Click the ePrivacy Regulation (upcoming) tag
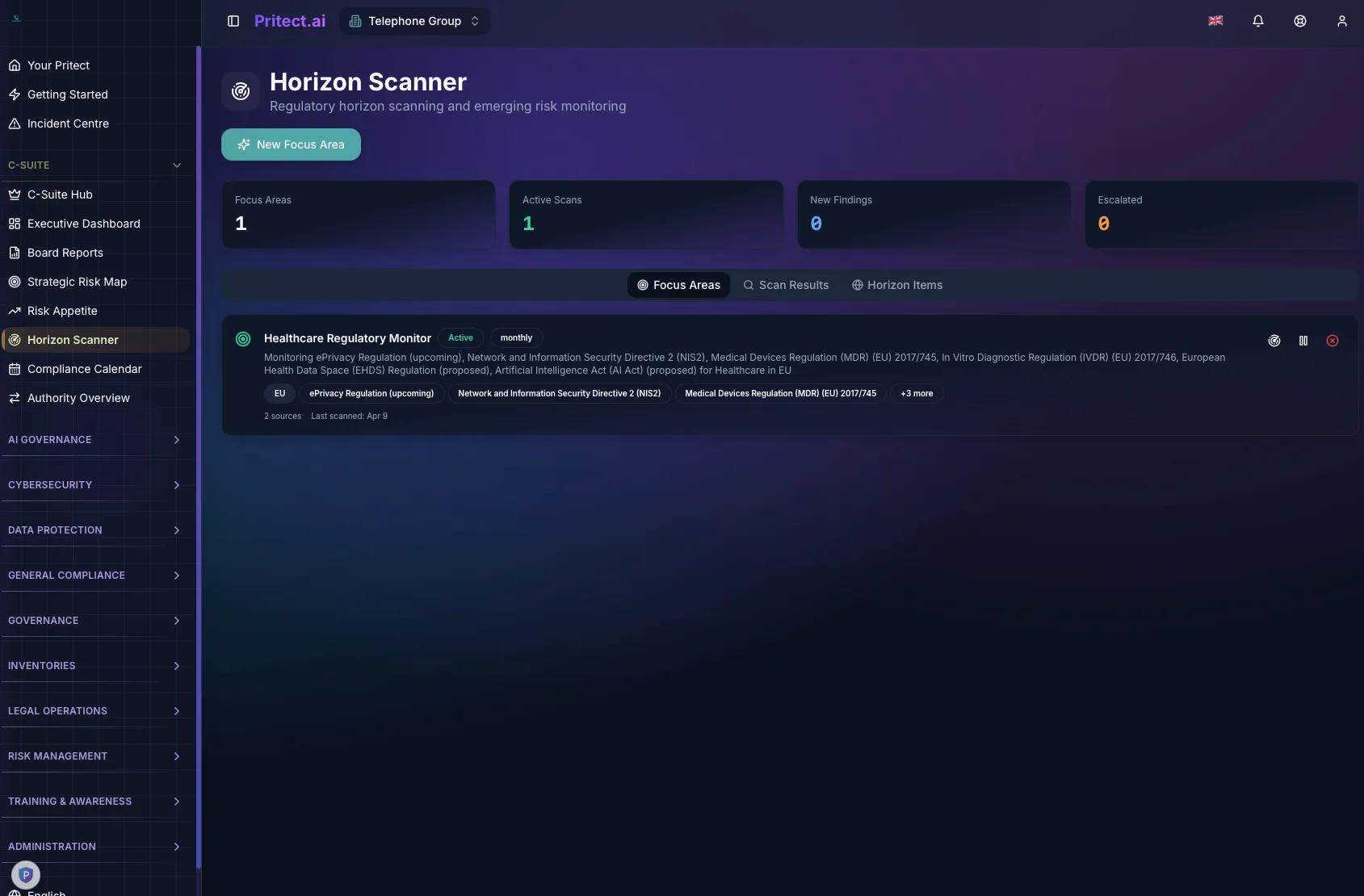 coord(371,394)
